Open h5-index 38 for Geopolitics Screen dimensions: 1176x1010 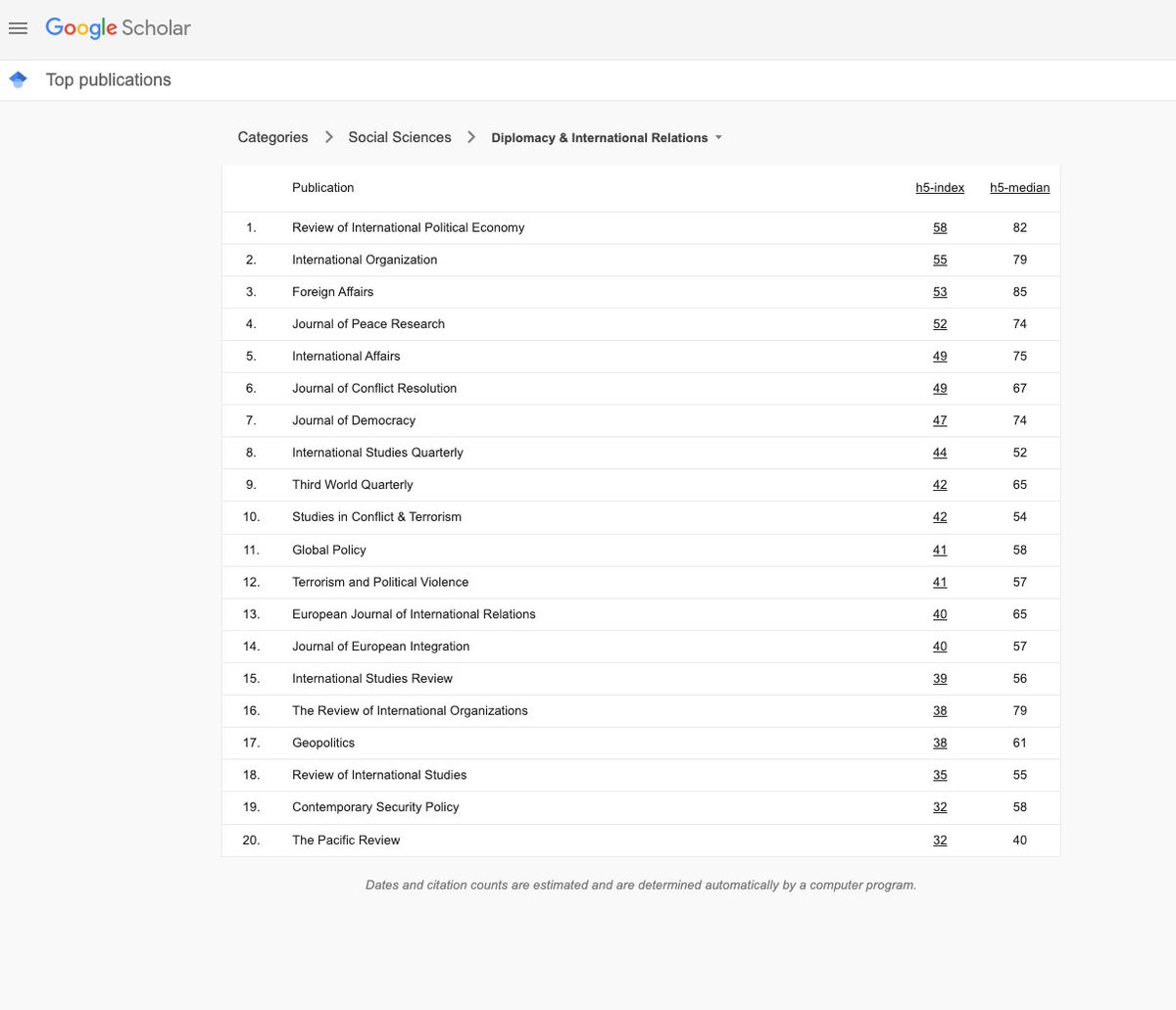(940, 744)
